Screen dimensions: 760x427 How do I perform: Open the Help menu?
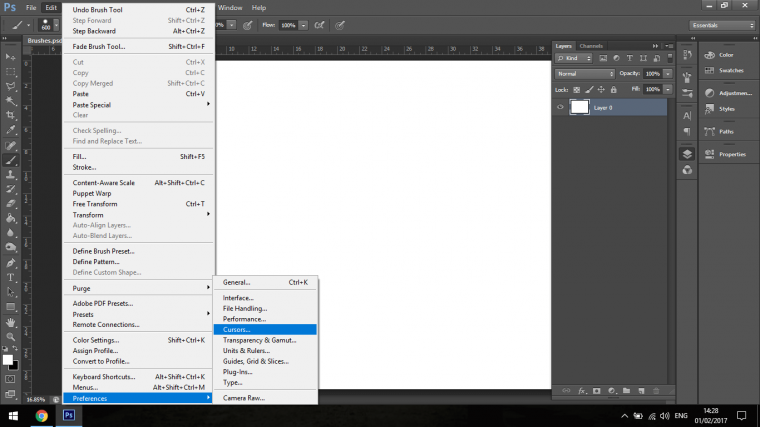point(259,8)
